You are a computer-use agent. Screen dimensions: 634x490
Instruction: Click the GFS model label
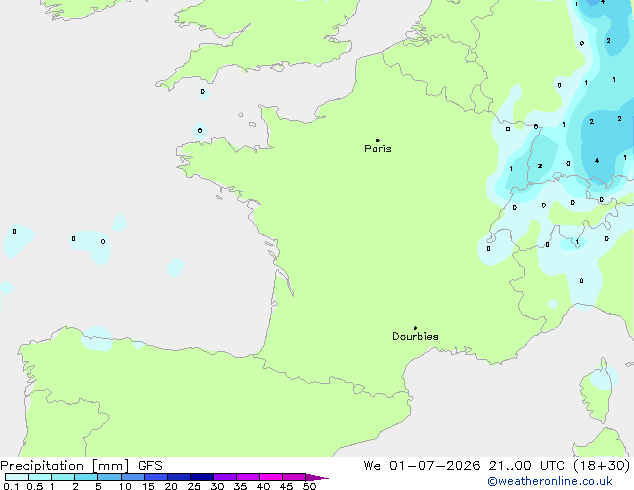[x=150, y=466]
